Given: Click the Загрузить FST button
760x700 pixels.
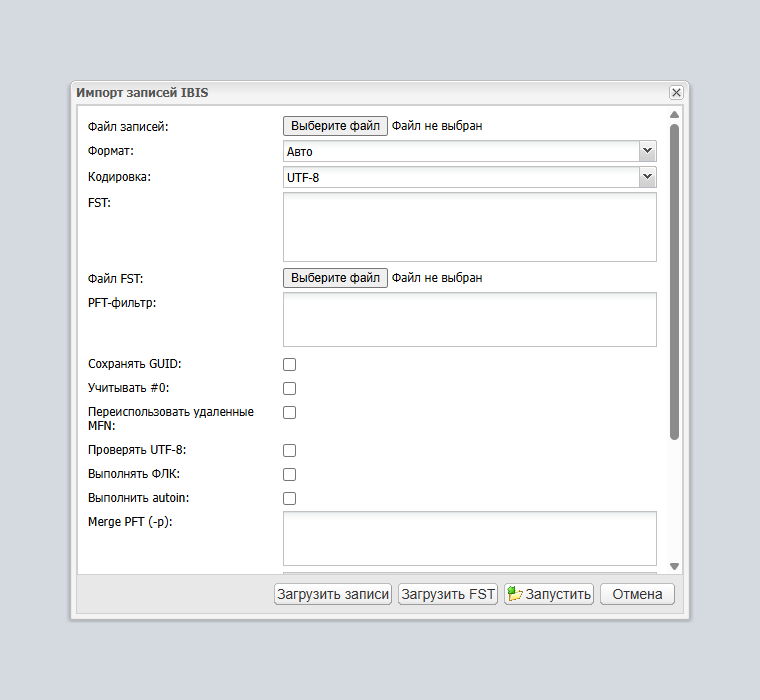Looking at the screenshot, I should pos(448,594).
